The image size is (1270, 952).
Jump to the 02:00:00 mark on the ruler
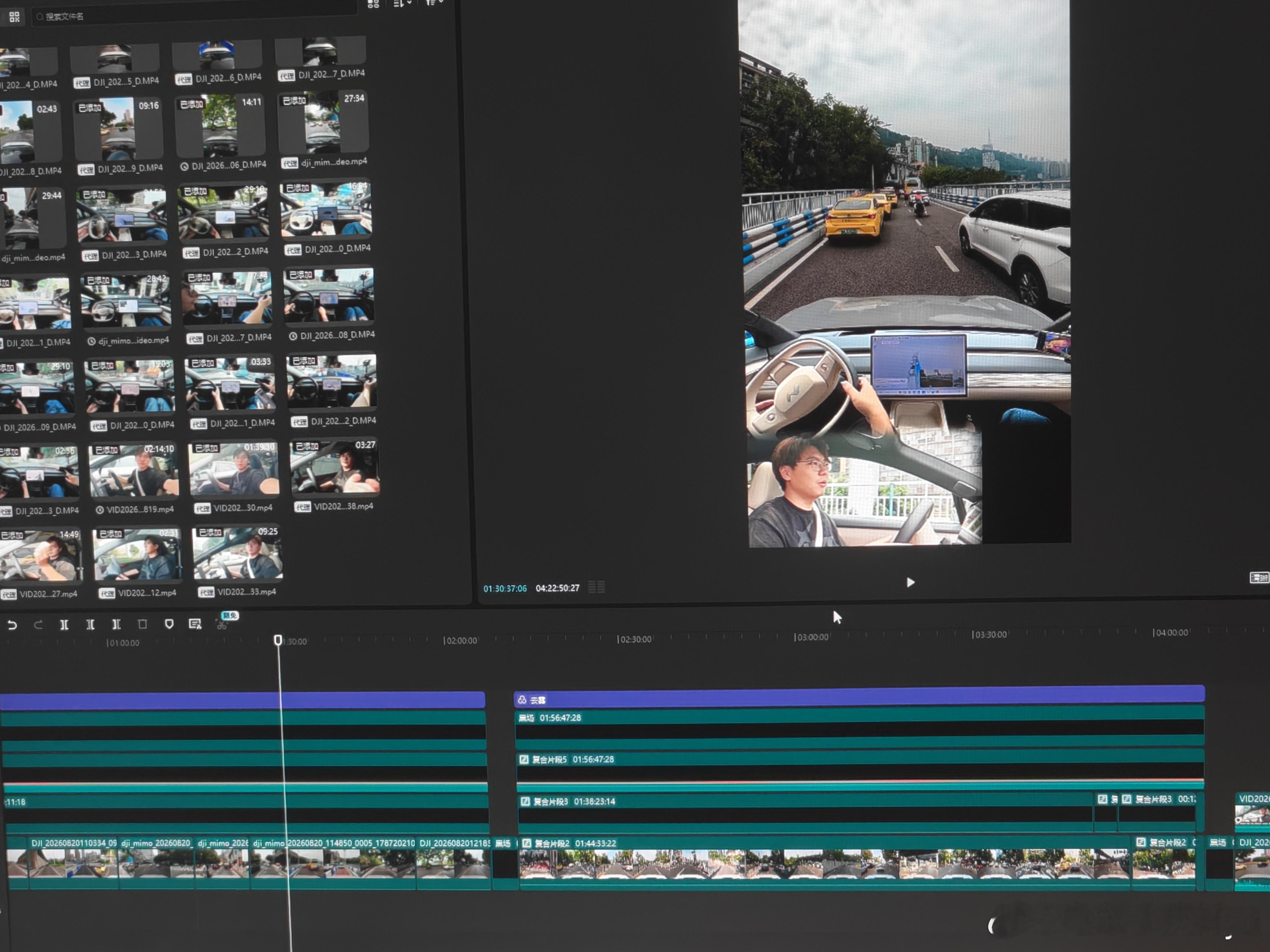(461, 641)
